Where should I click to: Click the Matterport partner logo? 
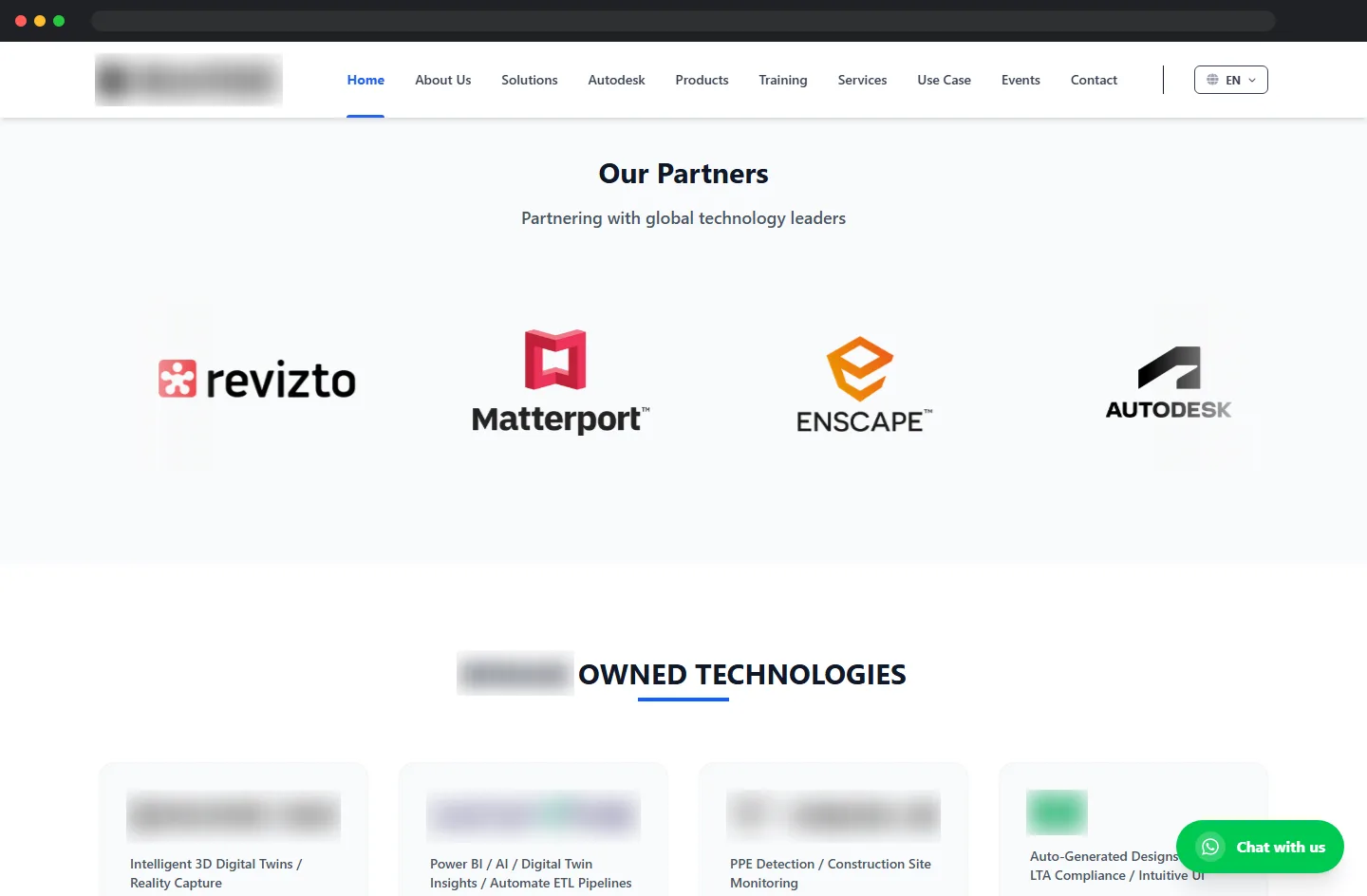560,382
